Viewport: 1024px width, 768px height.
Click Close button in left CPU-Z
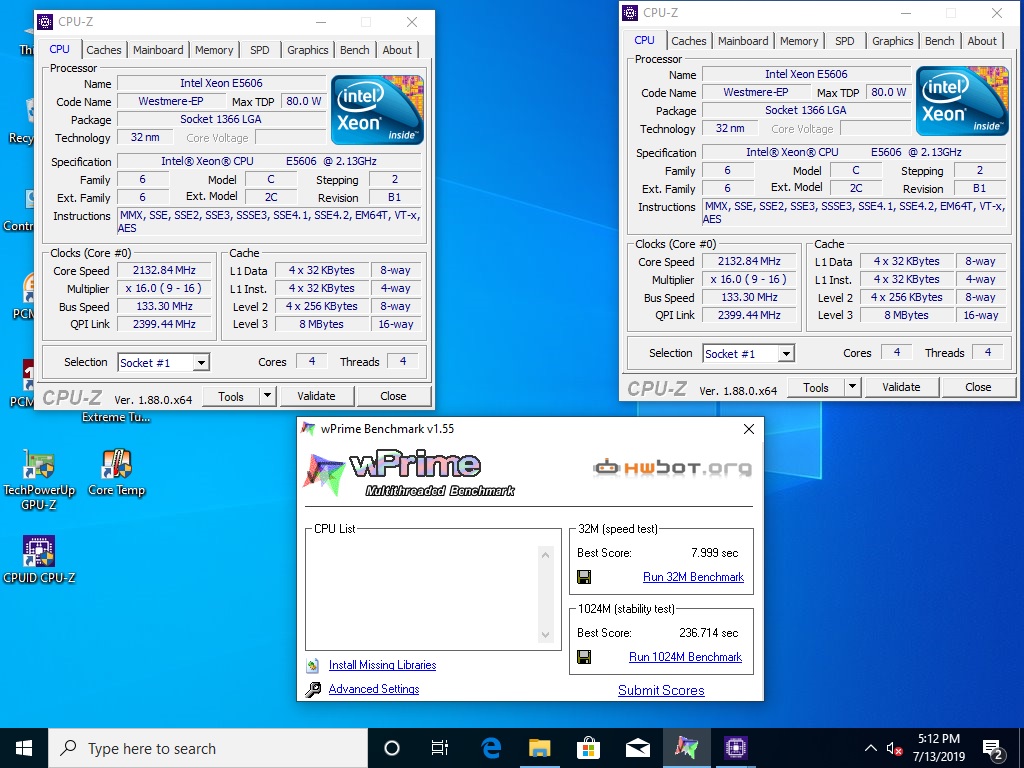click(393, 396)
